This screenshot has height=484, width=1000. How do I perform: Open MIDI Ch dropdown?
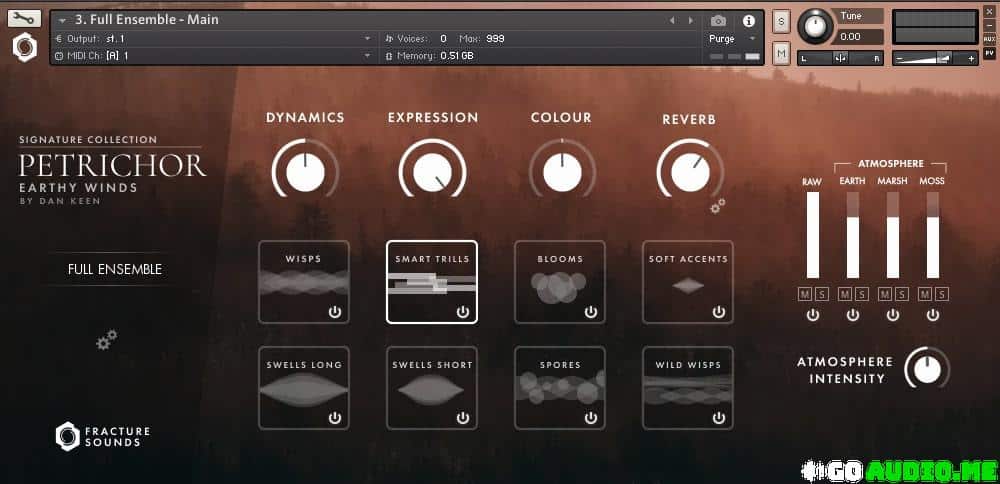click(x=214, y=56)
